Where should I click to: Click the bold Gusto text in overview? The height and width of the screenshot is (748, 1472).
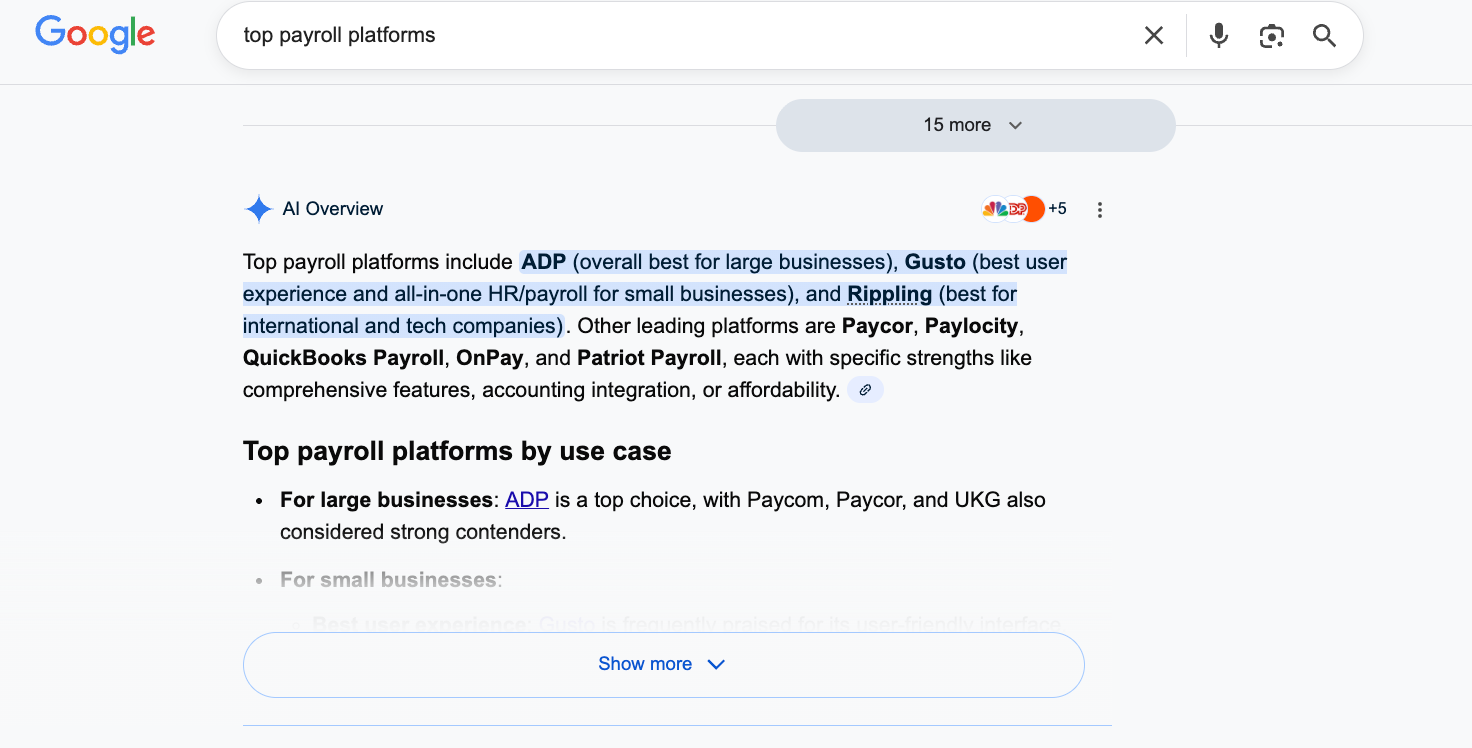[x=935, y=262]
